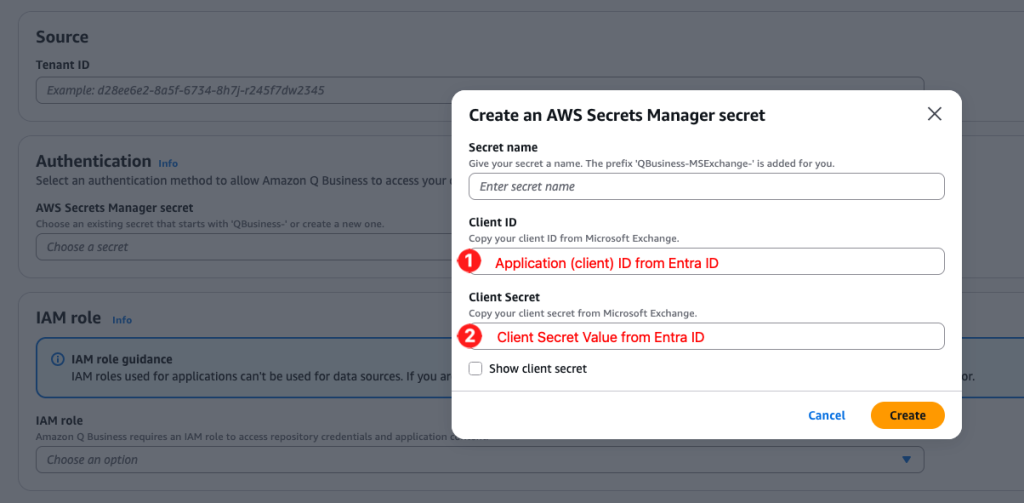
Task: Cancel the secret creation dialog
Action: [x=826, y=415]
